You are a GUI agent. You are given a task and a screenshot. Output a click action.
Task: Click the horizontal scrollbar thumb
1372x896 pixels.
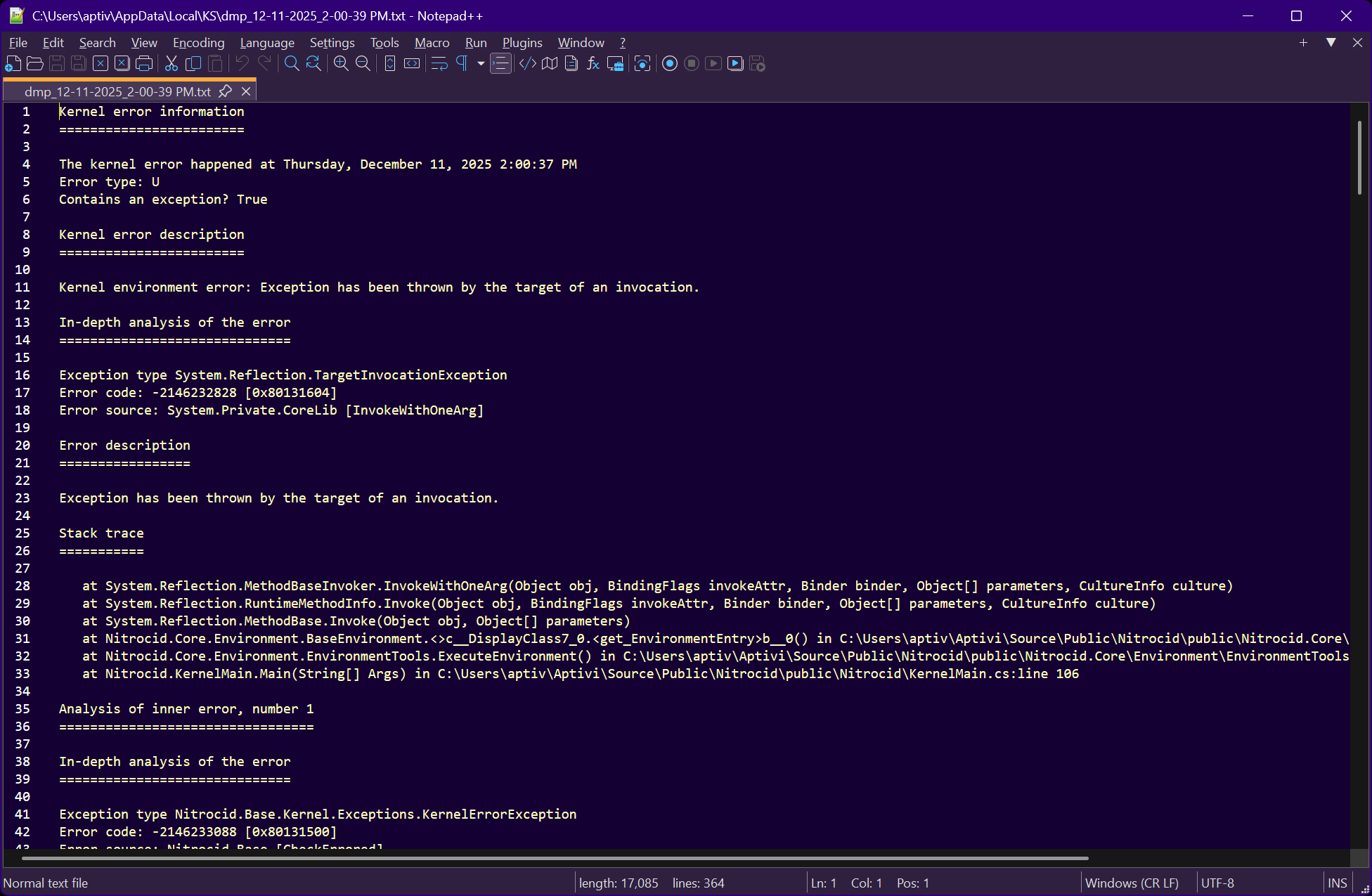pyautogui.click(x=555, y=858)
